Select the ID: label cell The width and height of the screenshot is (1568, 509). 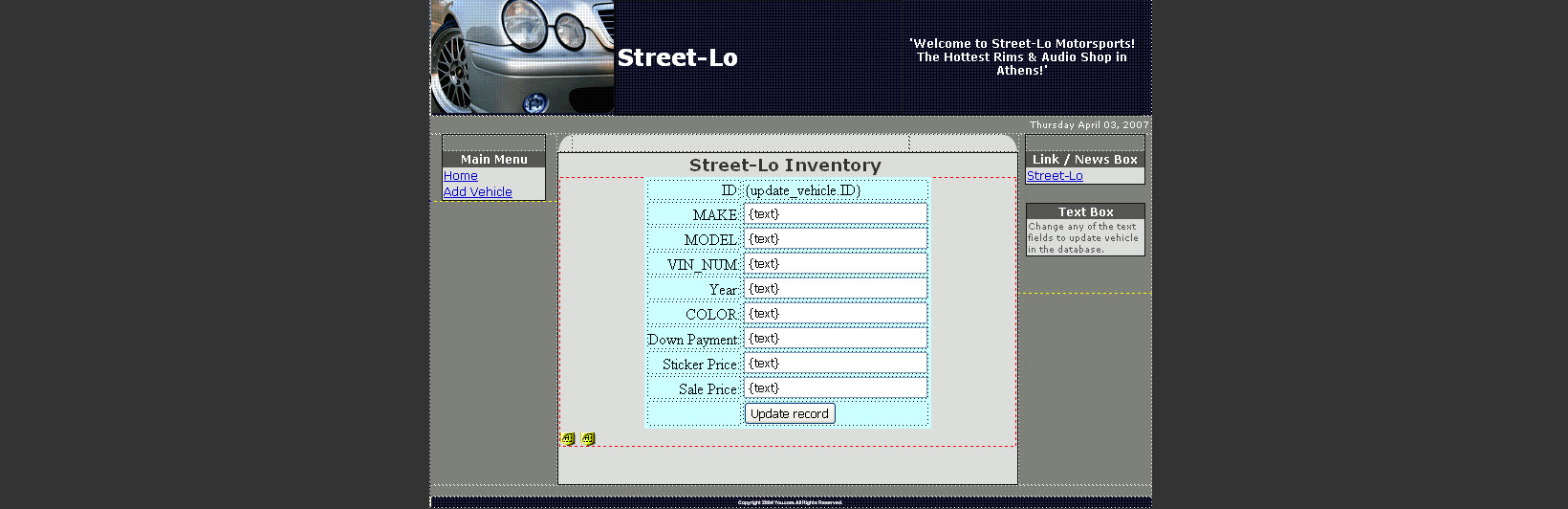[x=694, y=190]
